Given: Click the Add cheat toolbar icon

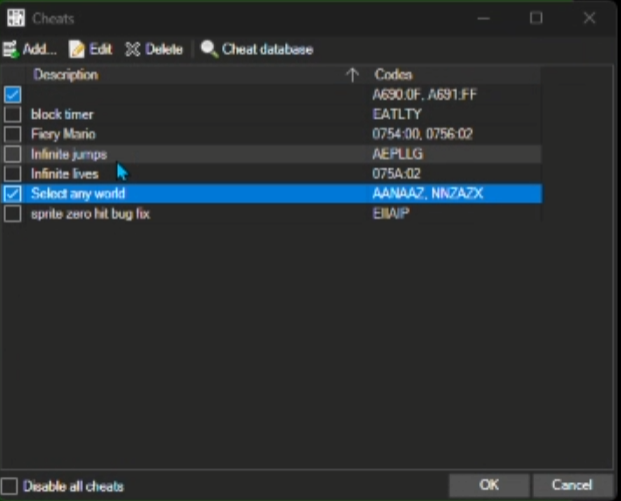Looking at the screenshot, I should pyautogui.click(x=11, y=49).
